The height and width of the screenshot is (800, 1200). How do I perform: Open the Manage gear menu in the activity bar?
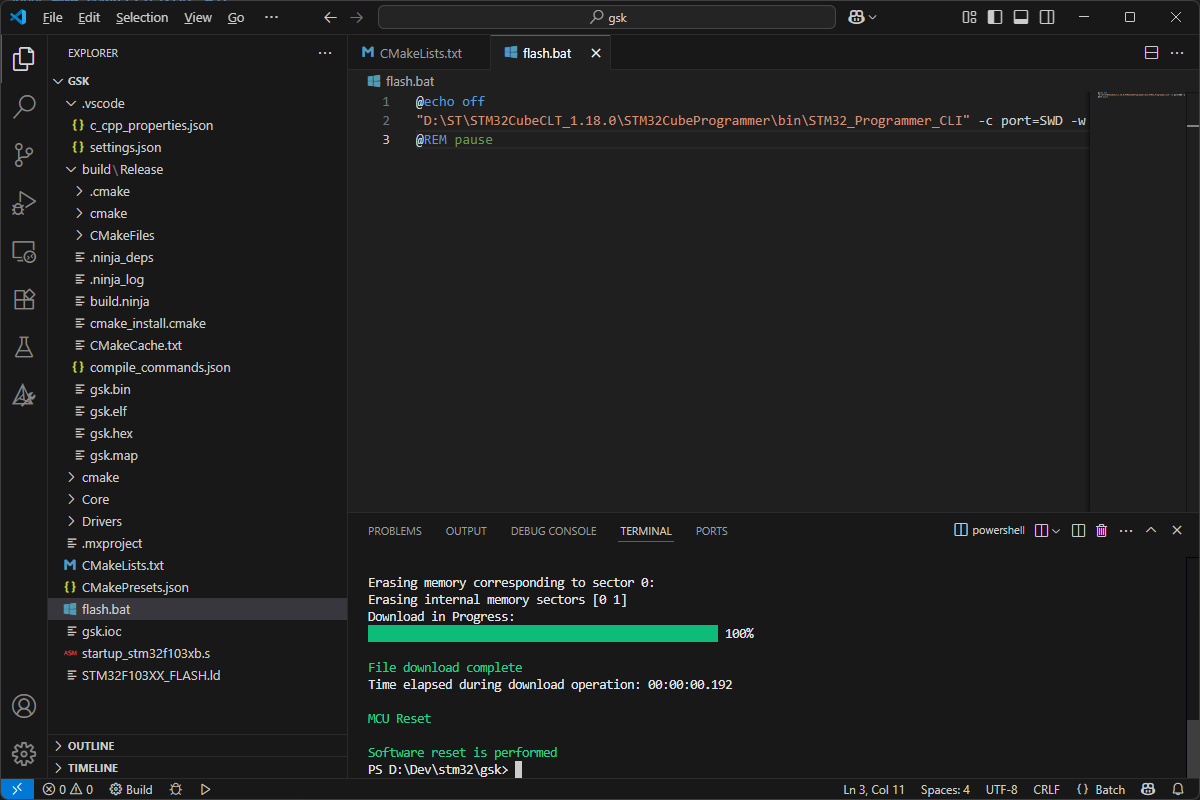(24, 753)
